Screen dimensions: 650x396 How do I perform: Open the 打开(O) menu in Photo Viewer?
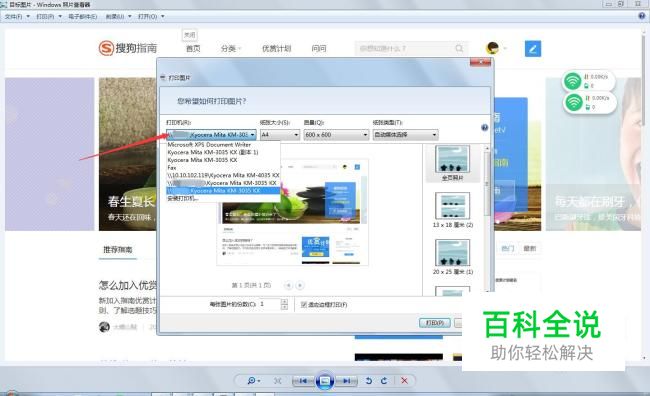pyautogui.click(x=151, y=17)
